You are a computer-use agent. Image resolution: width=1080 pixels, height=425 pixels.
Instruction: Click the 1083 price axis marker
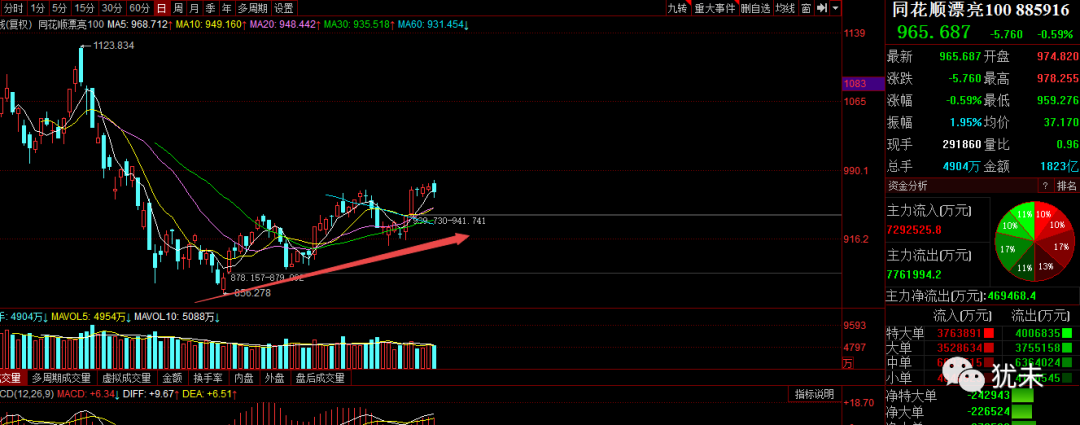864,83
